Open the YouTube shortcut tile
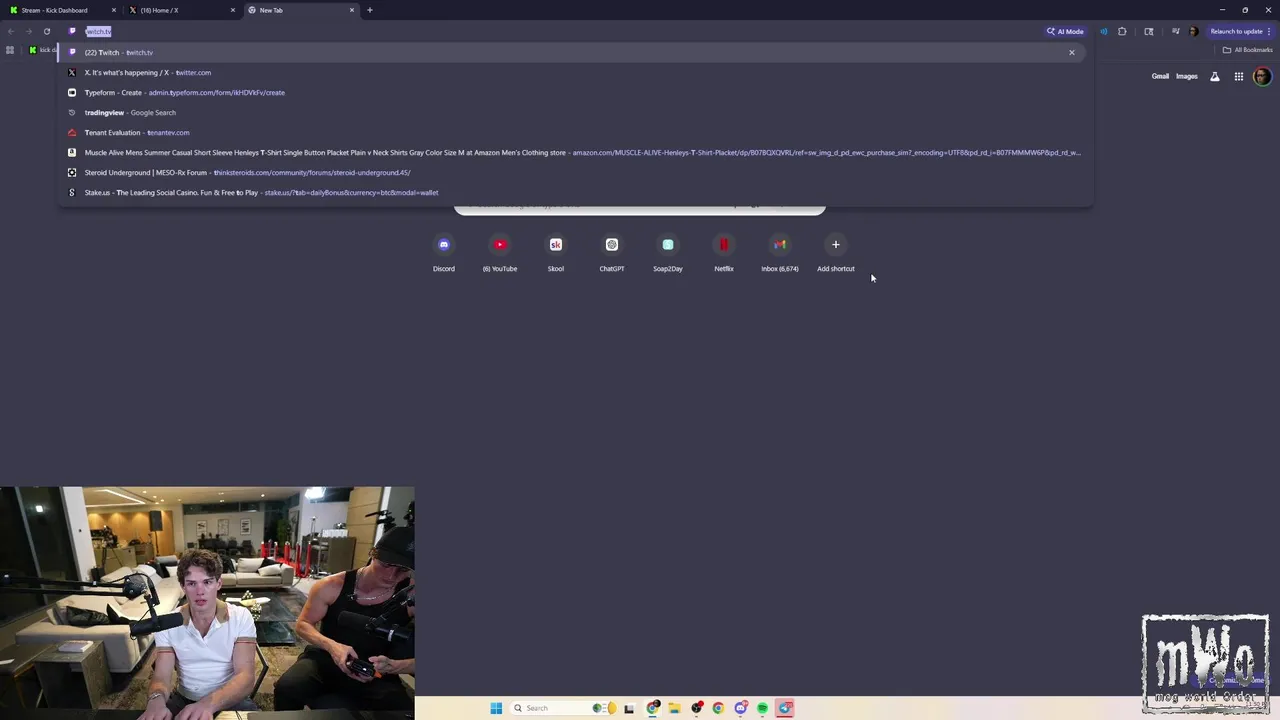 tap(500, 252)
